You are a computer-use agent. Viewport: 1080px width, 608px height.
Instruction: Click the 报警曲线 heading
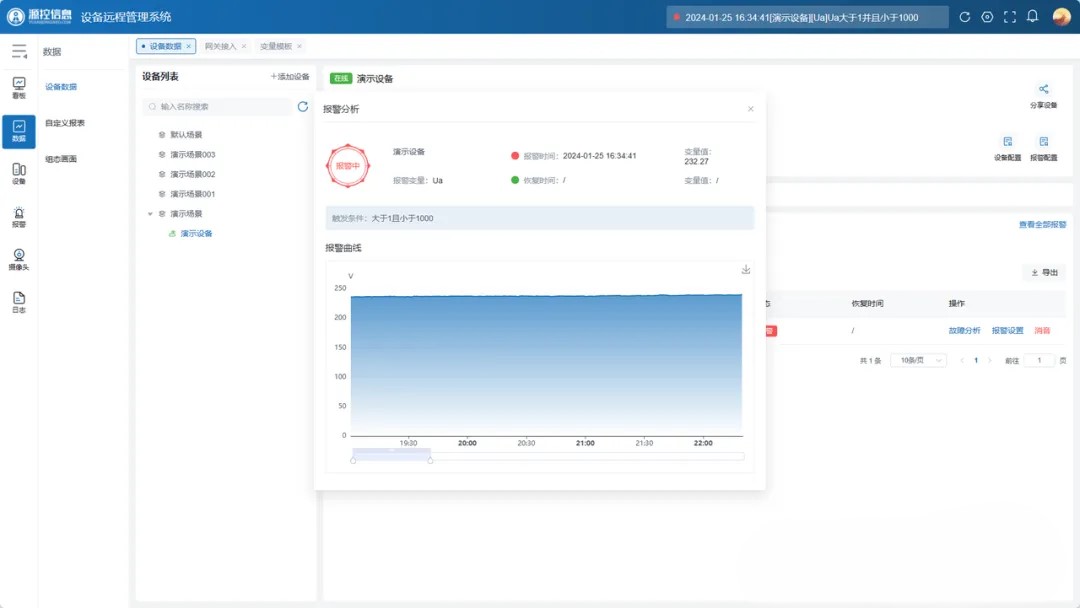(x=343, y=248)
